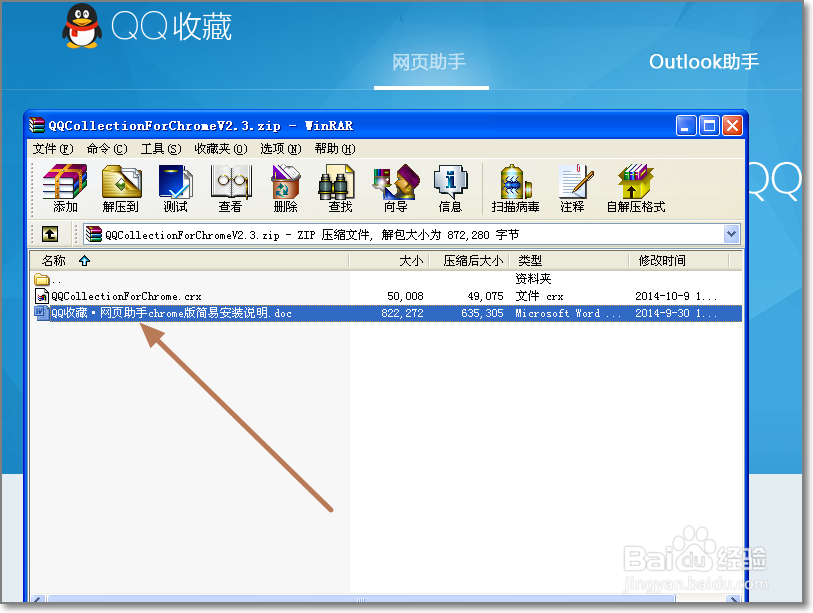Click the QQ penguin logo

click(81, 26)
